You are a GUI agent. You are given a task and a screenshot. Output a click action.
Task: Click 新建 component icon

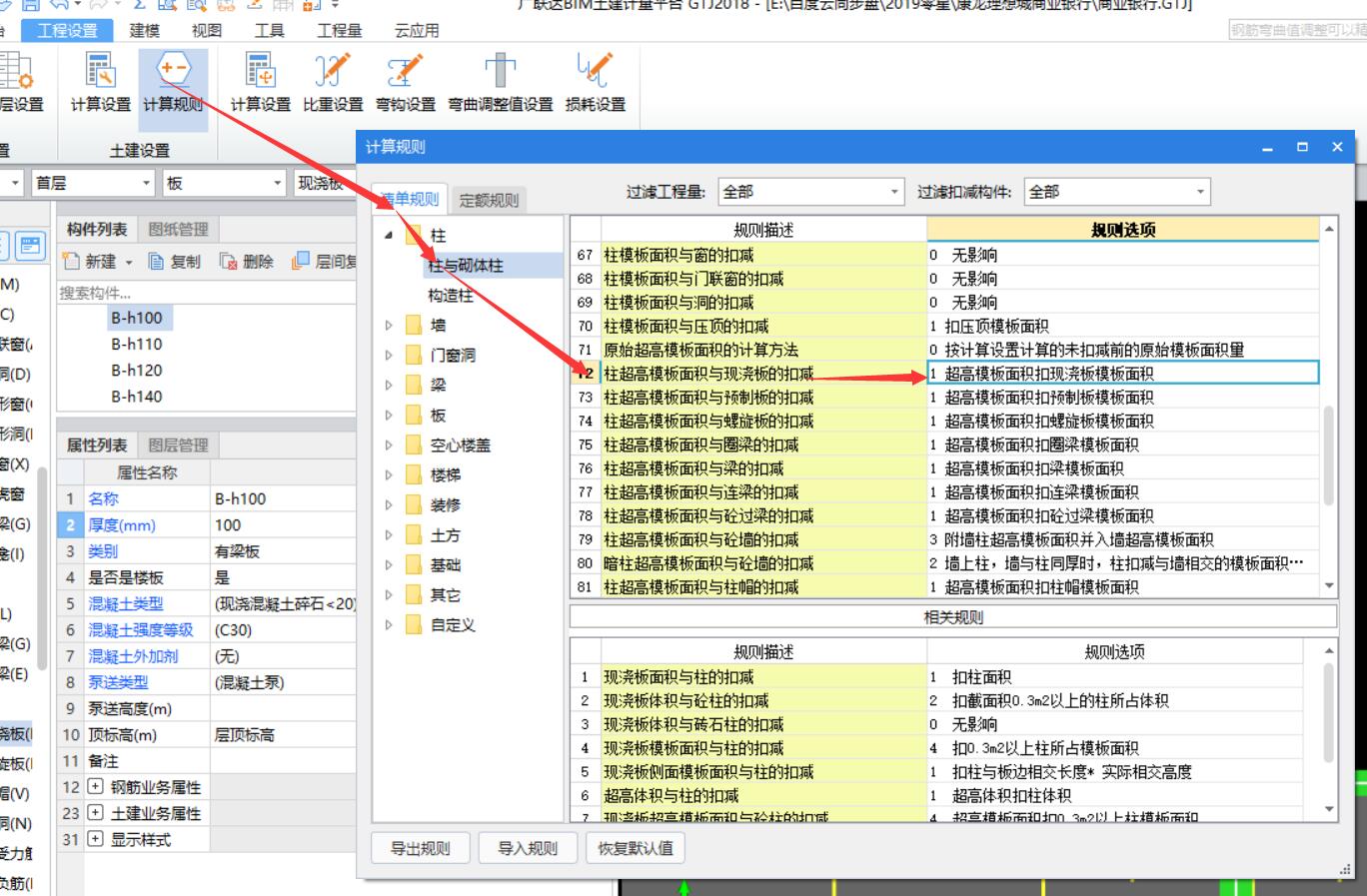pyautogui.click(x=71, y=262)
